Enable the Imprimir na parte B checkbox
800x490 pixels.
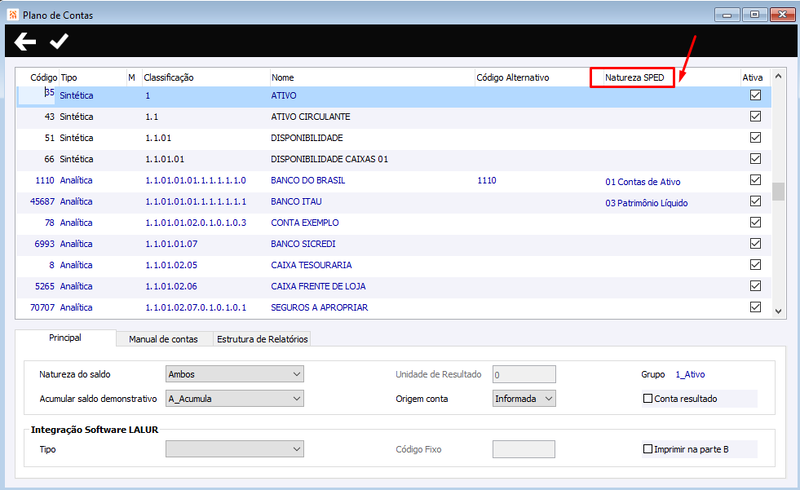coord(648,449)
